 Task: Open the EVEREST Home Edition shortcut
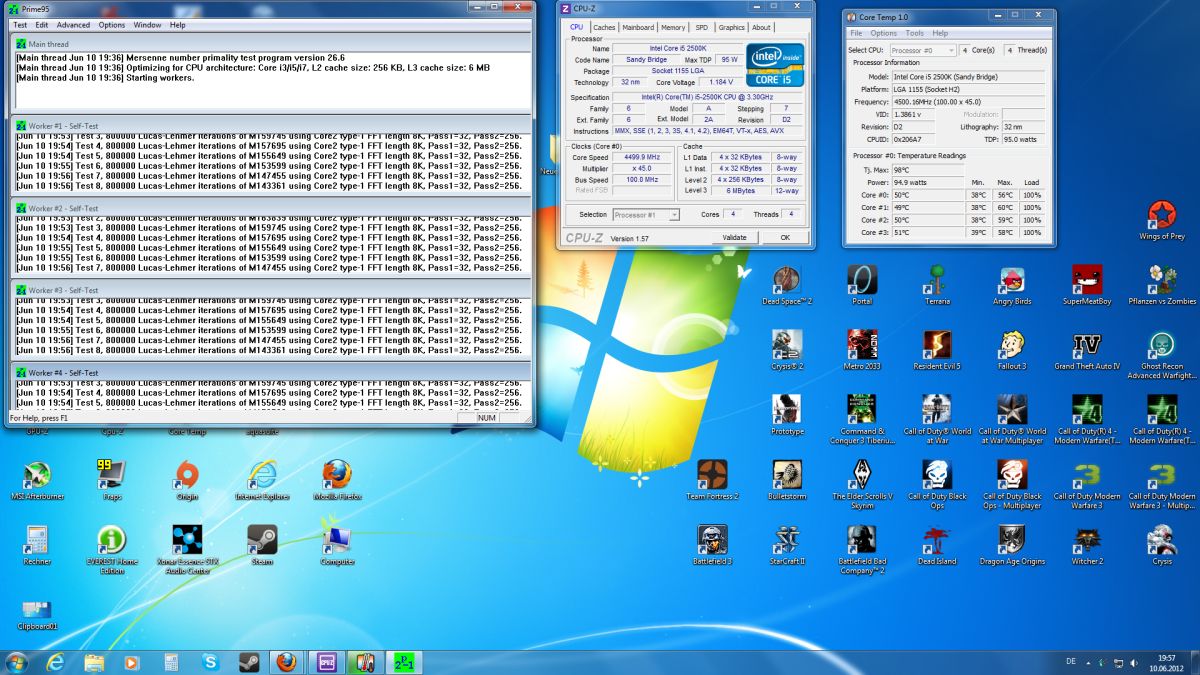pos(112,550)
